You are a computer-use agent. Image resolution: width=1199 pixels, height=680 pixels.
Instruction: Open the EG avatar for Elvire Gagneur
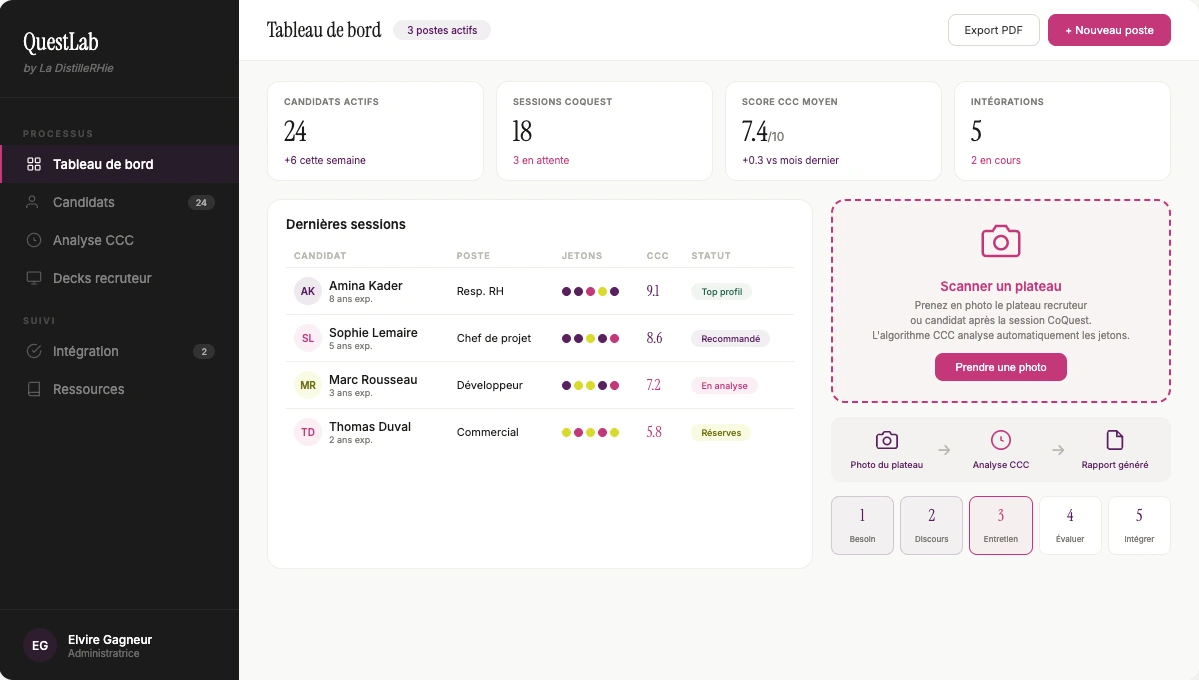coord(39,645)
